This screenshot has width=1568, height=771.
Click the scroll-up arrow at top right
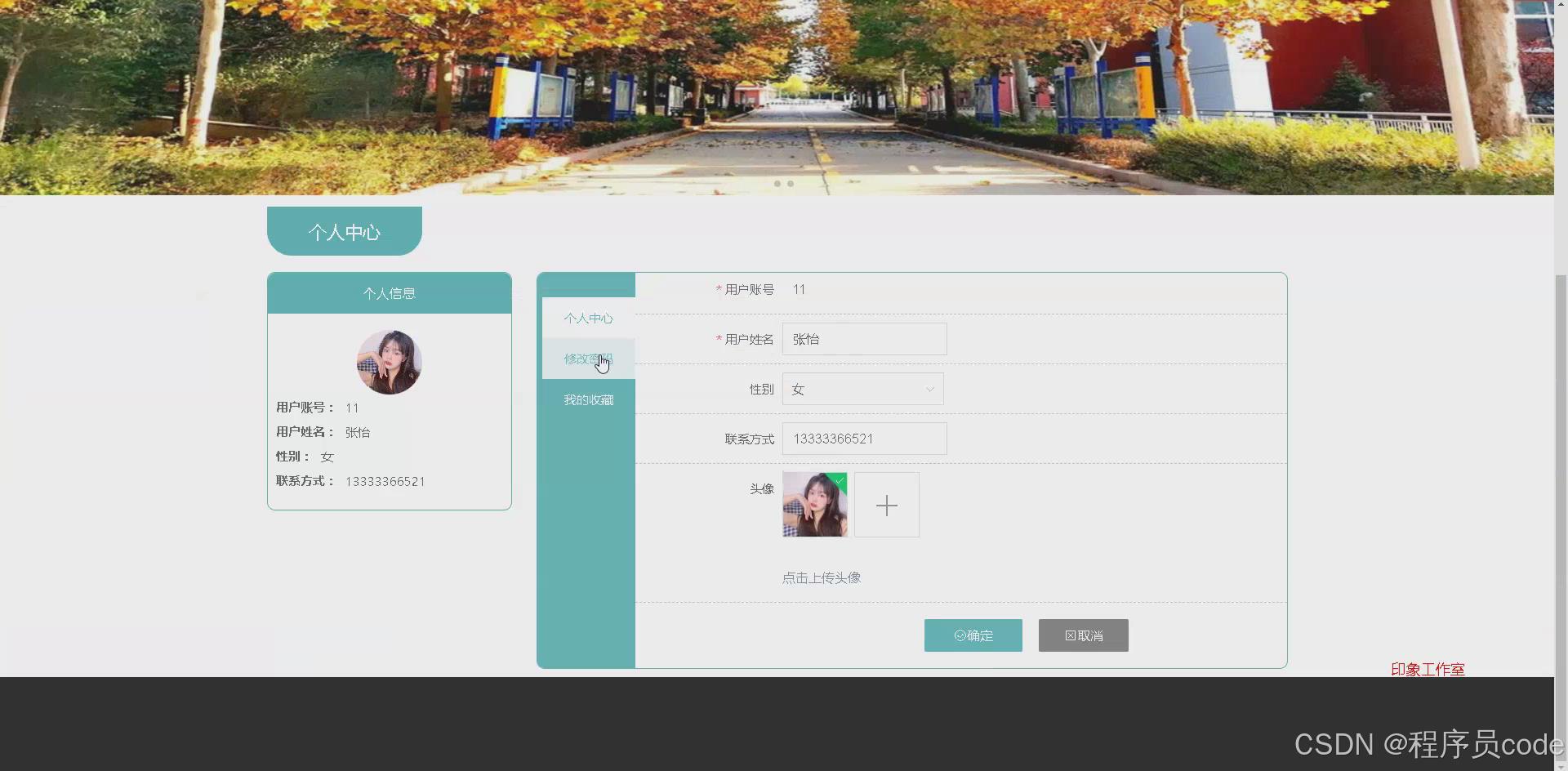(1561, 4)
